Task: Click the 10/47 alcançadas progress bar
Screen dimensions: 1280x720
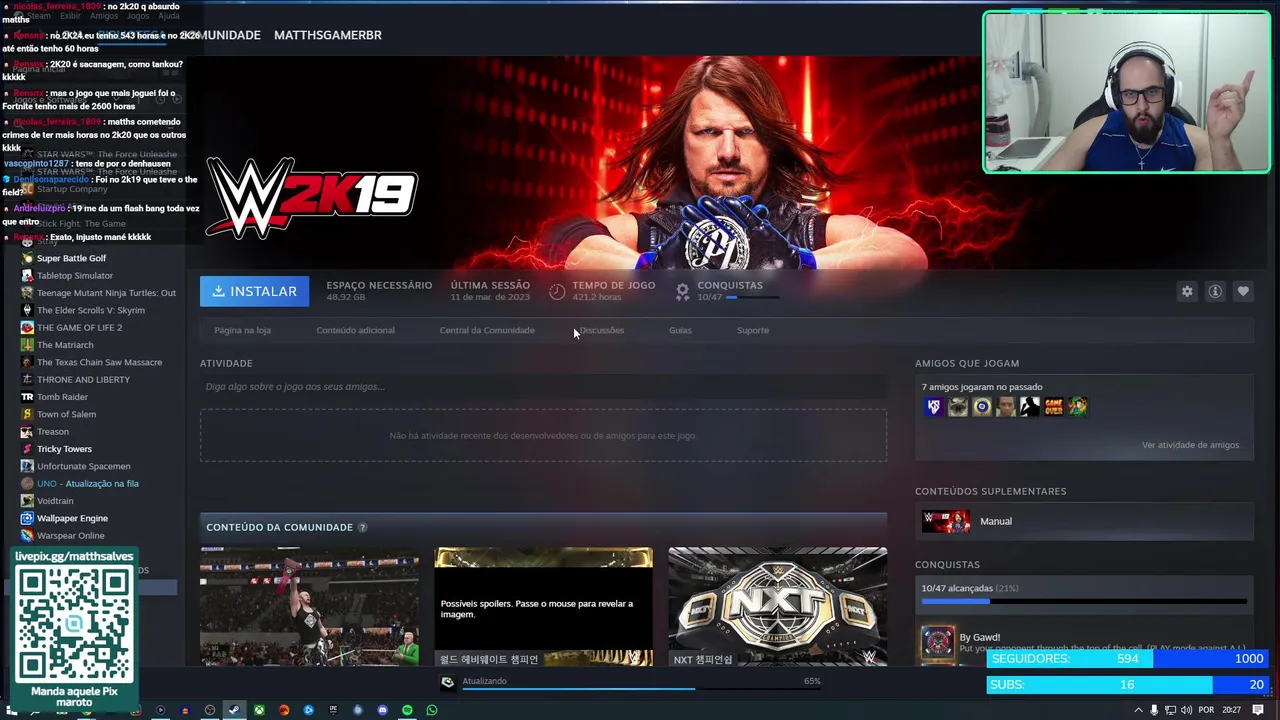Action: pos(1084,602)
